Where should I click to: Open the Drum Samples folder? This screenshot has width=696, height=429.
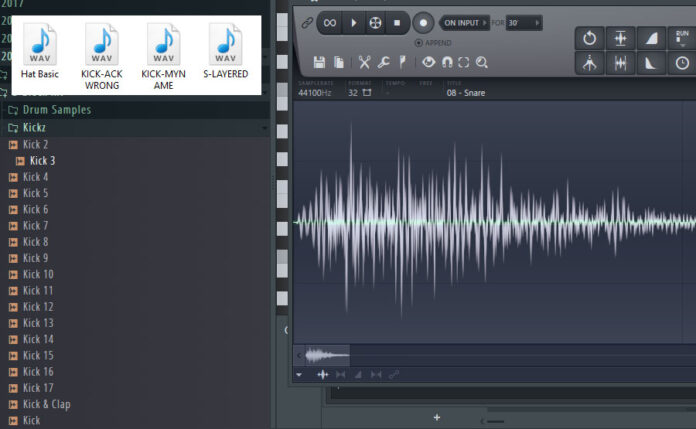click(56, 110)
